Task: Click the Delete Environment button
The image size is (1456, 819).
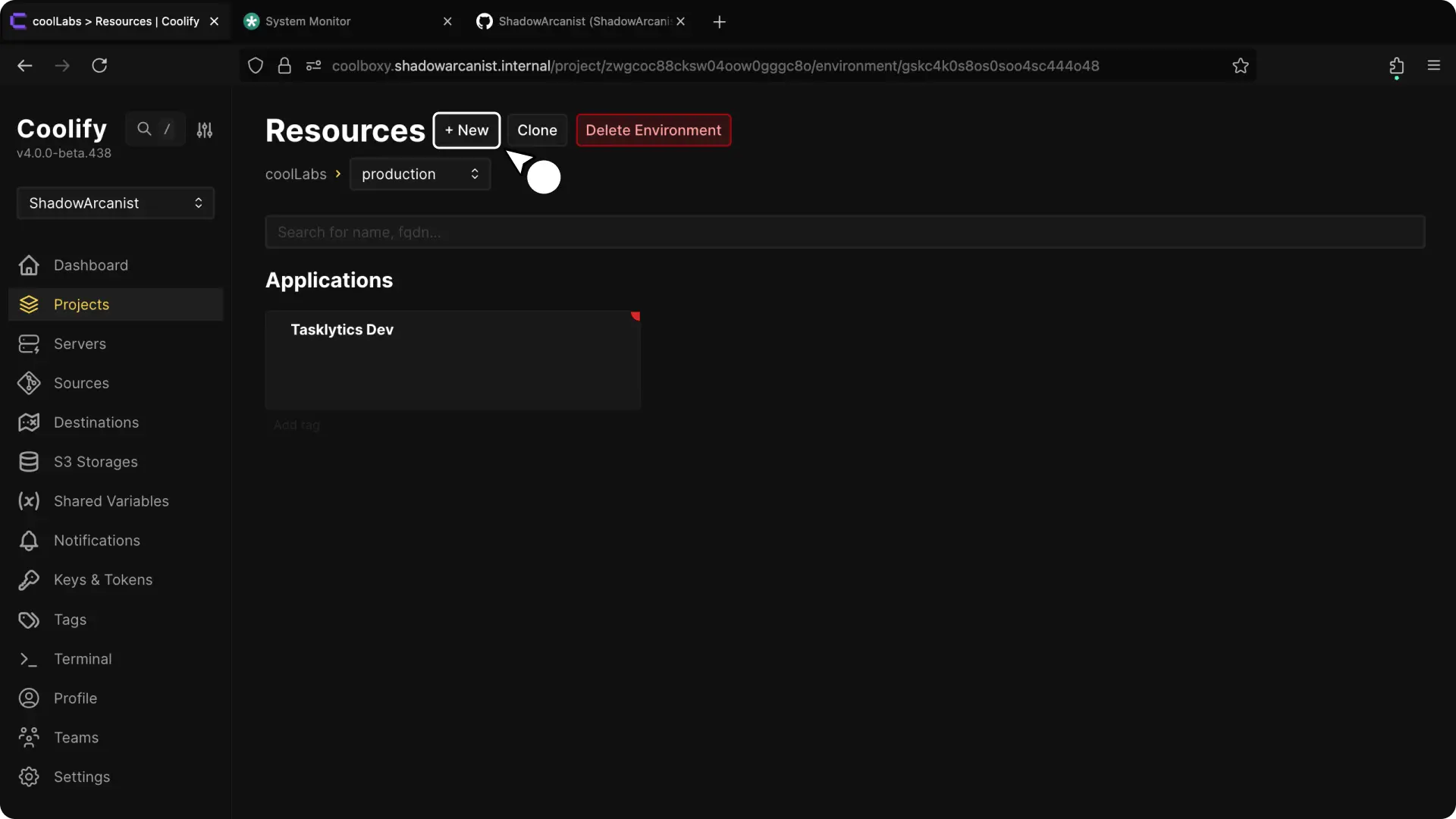Action: click(x=653, y=130)
